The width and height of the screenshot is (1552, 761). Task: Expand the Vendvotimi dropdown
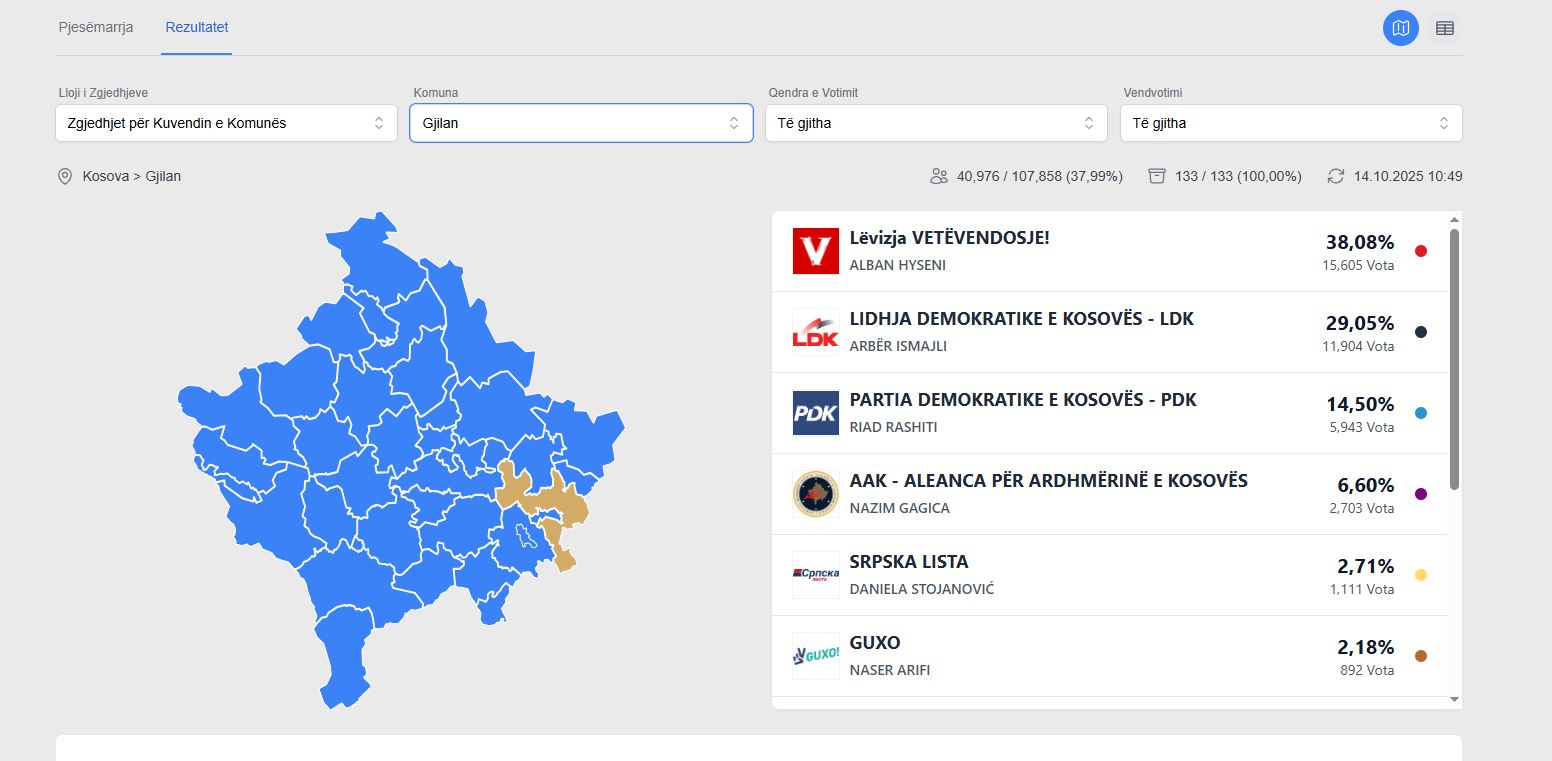[x=1291, y=123]
